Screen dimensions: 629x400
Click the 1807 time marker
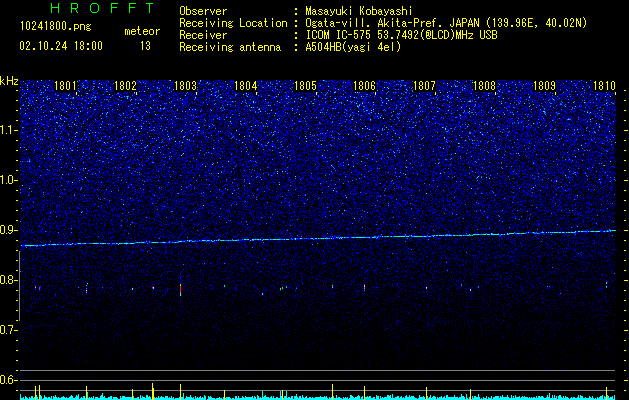(424, 86)
